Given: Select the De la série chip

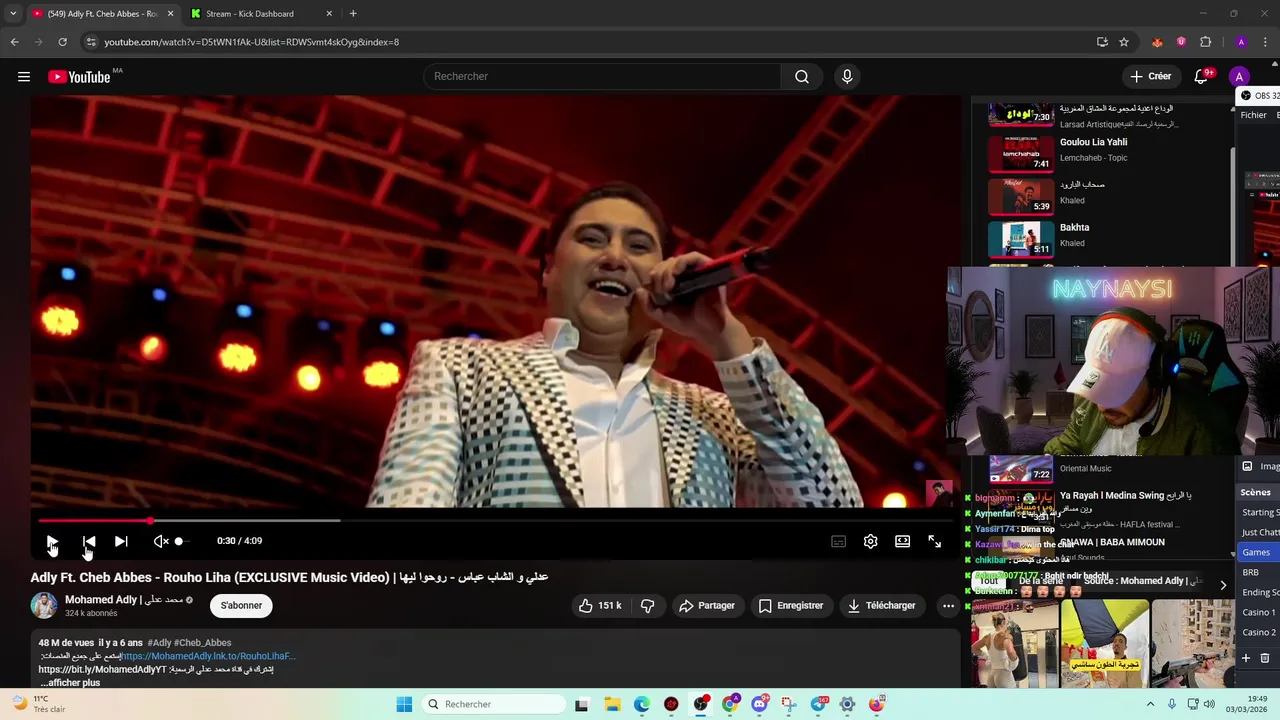Looking at the screenshot, I should pos(1041,581).
